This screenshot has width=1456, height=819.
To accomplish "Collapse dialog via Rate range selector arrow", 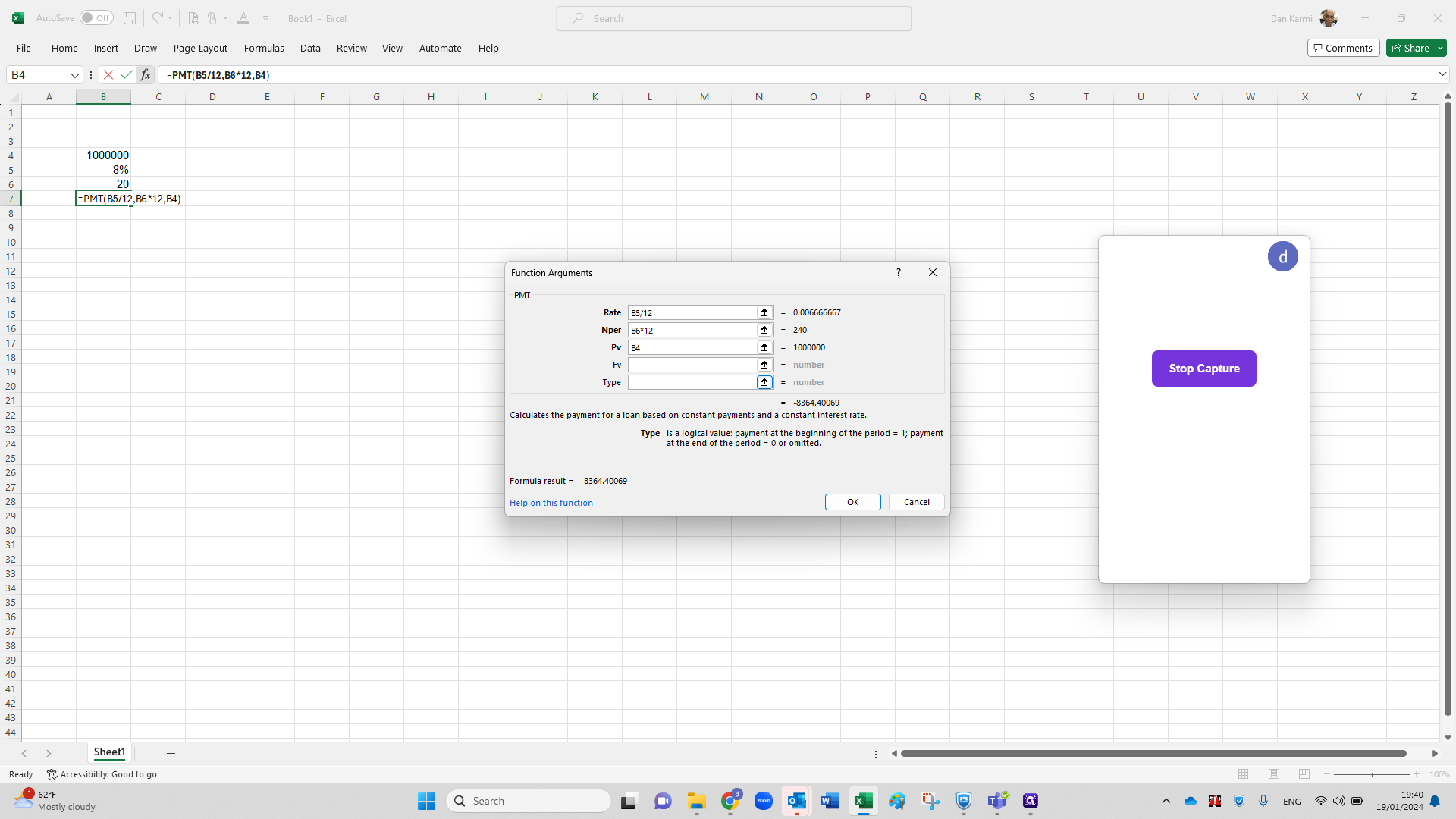I will 764,312.
